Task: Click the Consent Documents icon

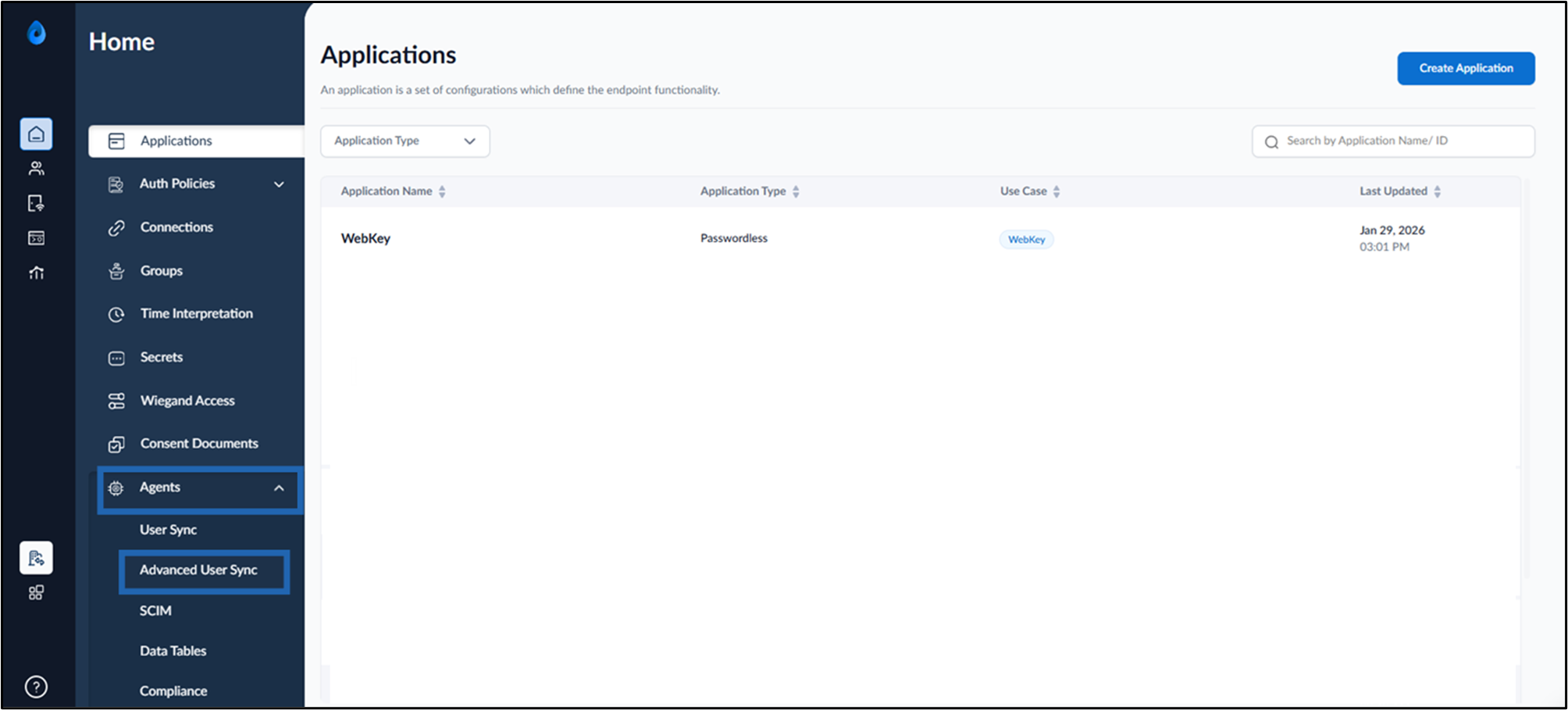Action: [x=116, y=444]
